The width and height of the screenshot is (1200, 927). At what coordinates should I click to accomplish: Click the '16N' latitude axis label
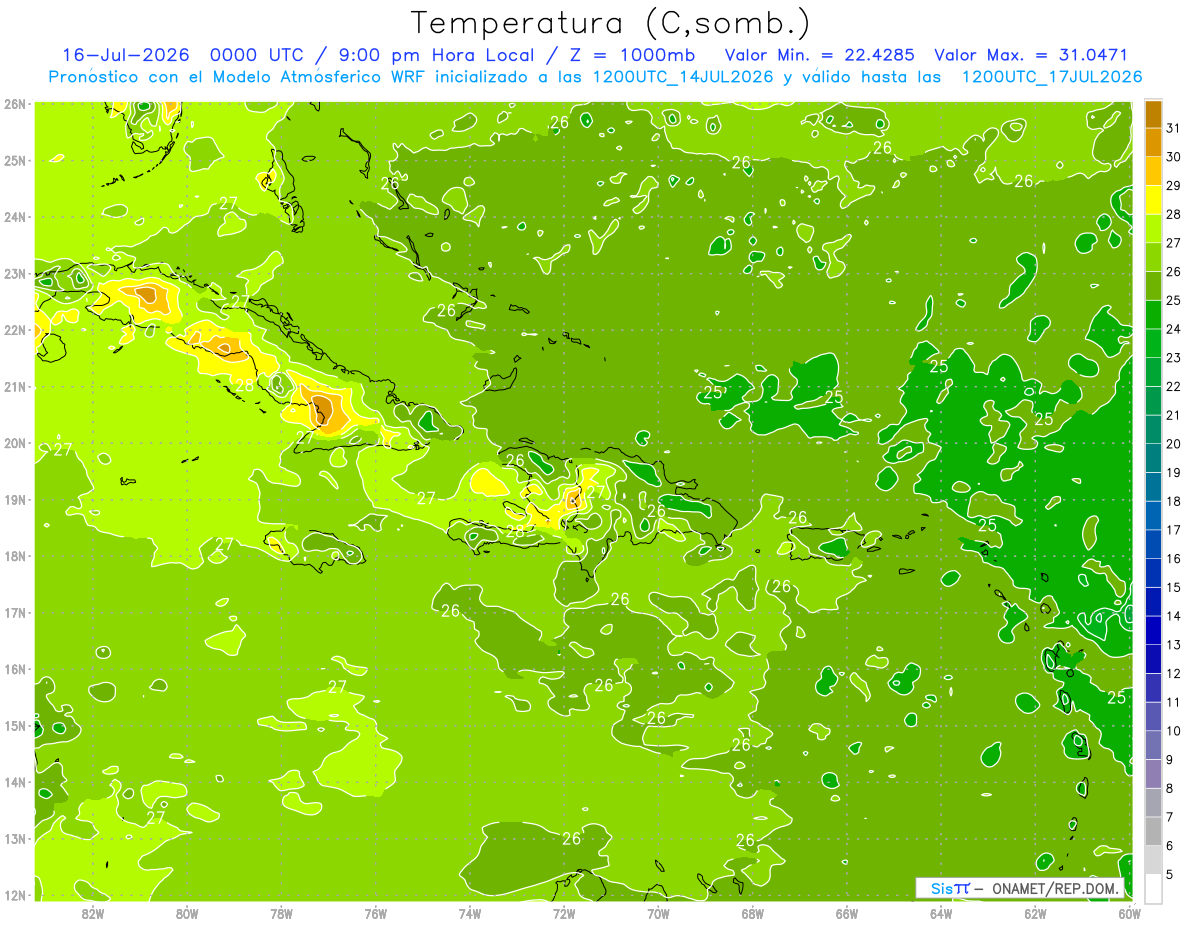tap(15, 669)
